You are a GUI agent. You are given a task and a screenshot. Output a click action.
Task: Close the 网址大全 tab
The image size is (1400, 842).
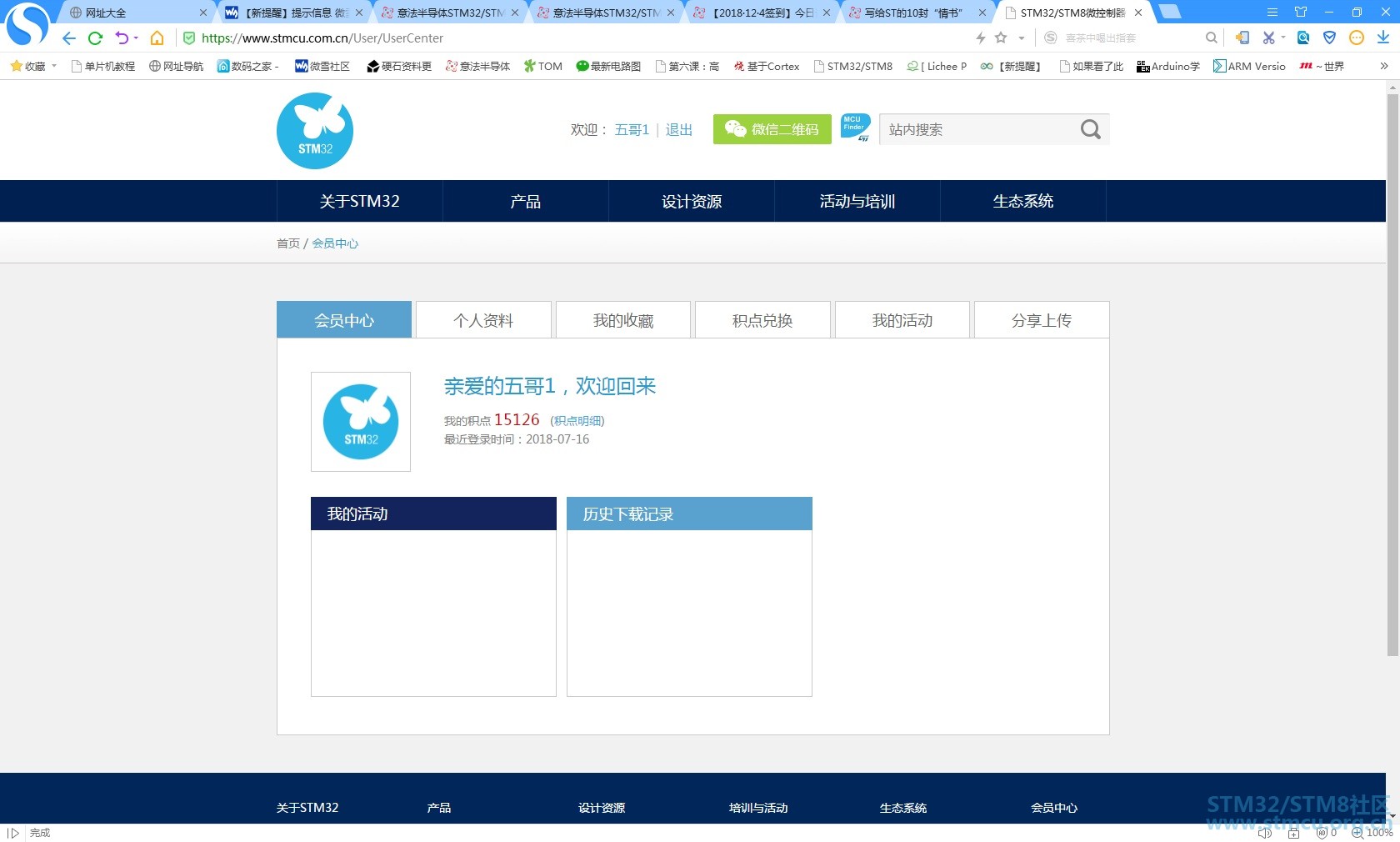pos(202,13)
